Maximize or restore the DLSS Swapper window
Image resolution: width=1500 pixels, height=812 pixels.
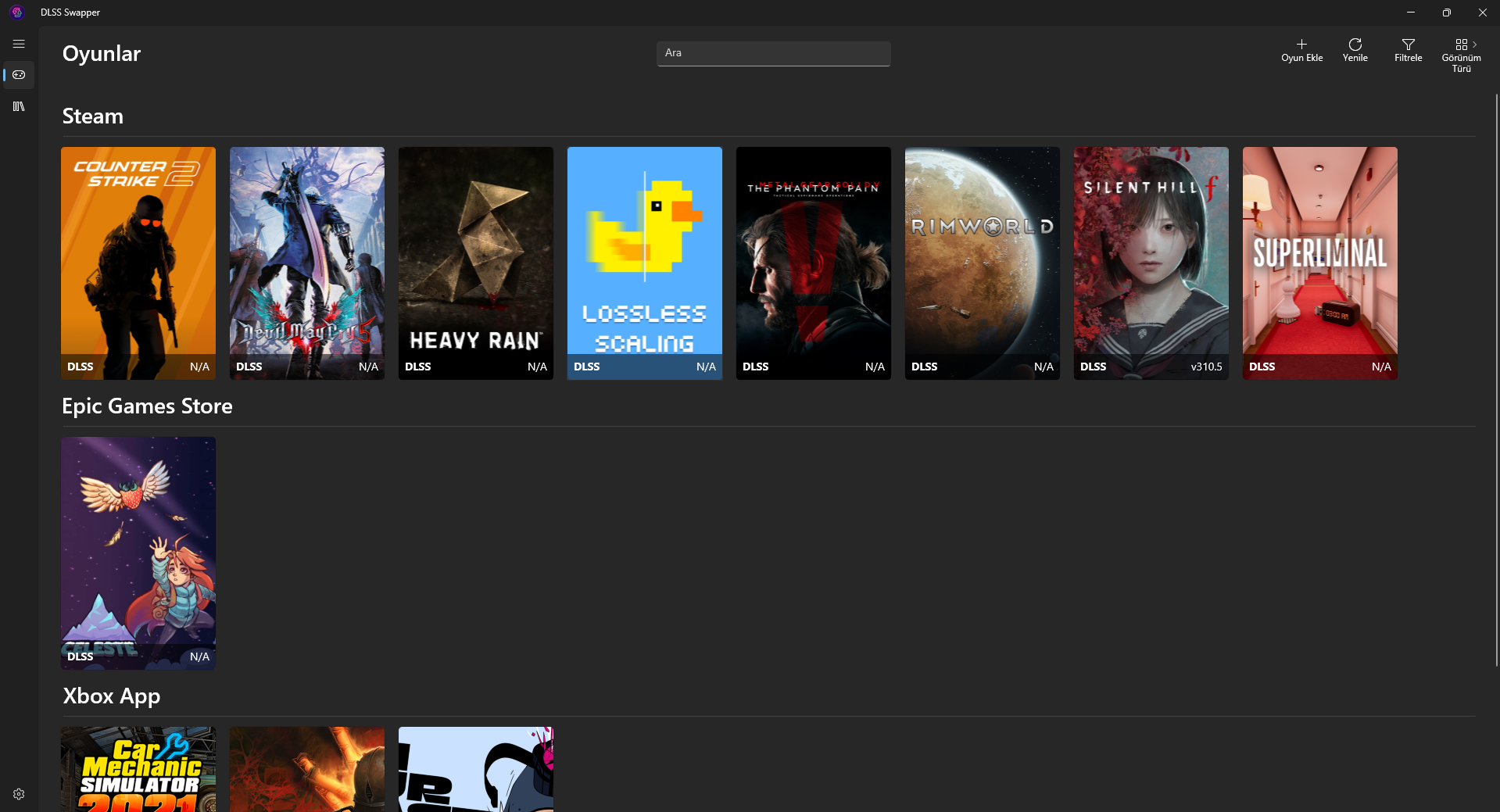(x=1447, y=13)
